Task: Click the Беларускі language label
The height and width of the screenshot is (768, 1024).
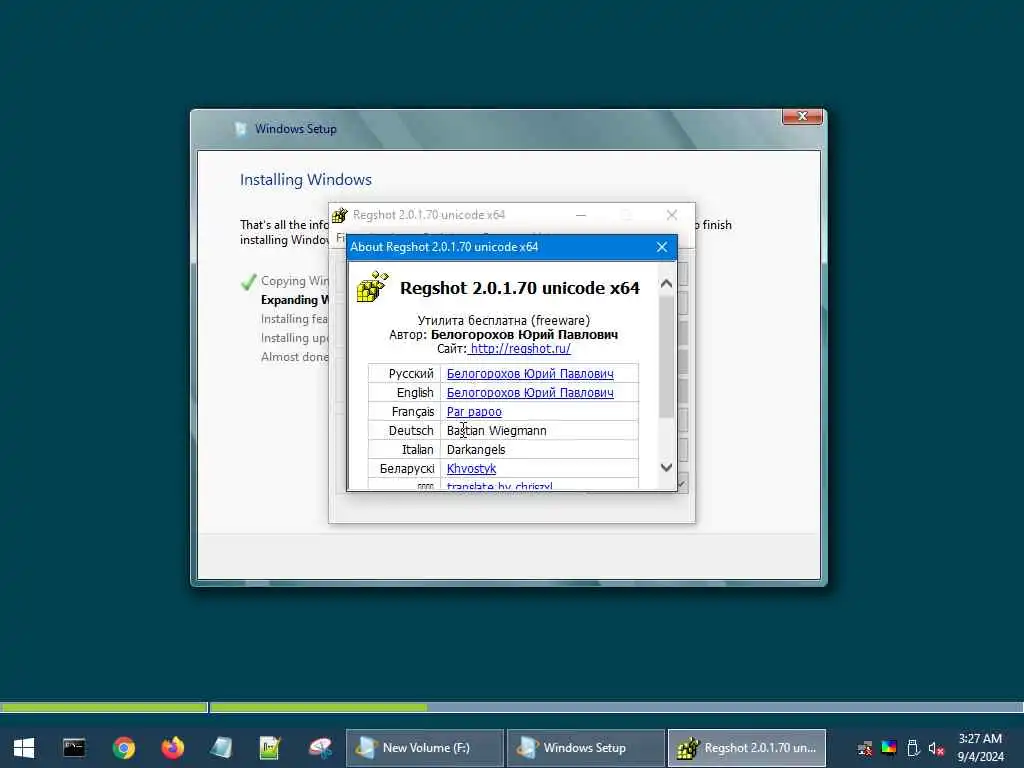Action: point(407,468)
